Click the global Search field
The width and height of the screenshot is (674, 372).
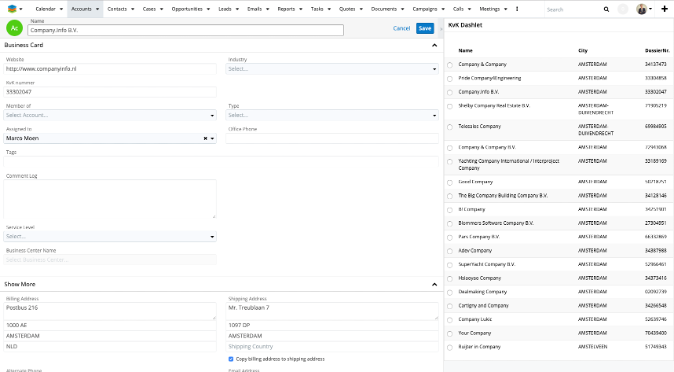pyautogui.click(x=573, y=9)
